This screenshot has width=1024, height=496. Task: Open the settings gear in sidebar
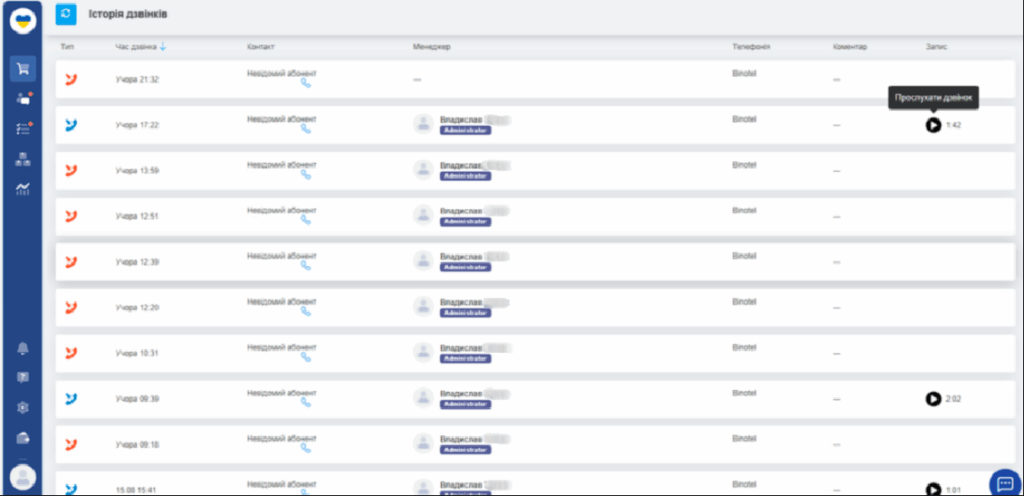(x=23, y=408)
